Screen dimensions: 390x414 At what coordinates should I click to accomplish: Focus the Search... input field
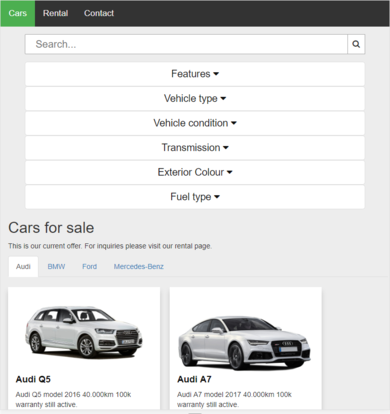[186, 44]
